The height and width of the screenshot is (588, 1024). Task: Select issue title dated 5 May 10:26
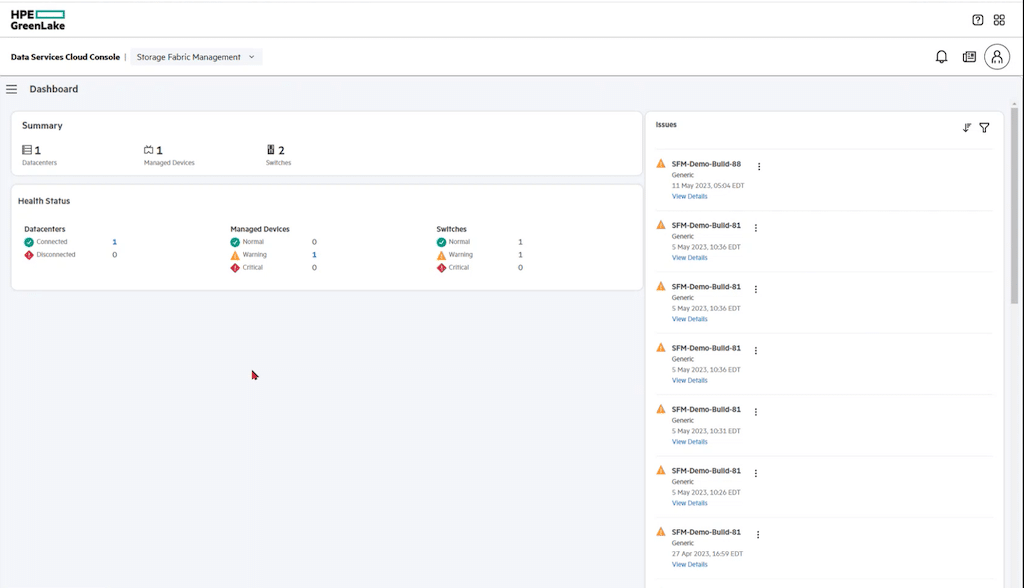(706, 471)
